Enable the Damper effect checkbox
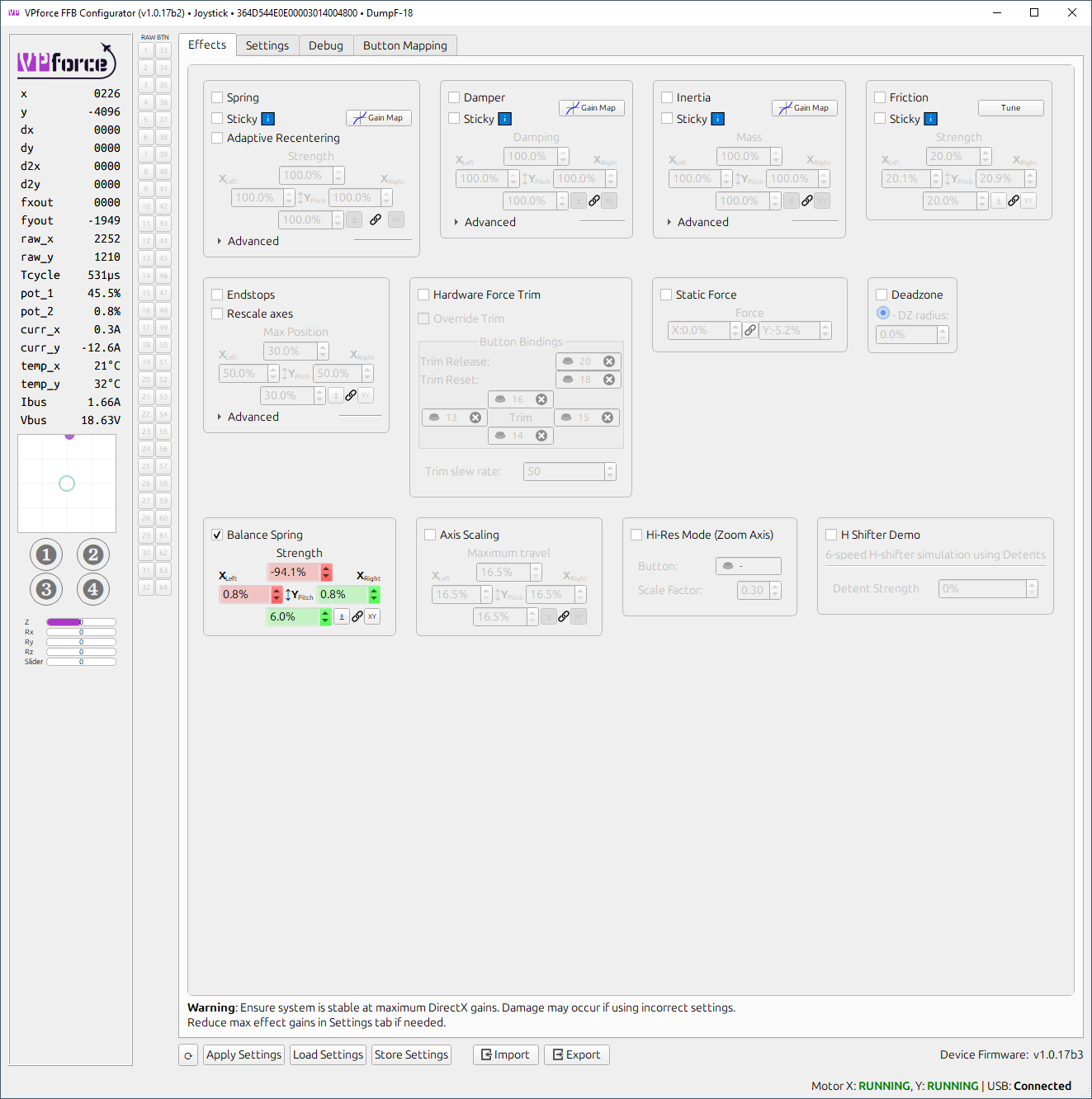The image size is (1092, 1099). pyautogui.click(x=454, y=97)
